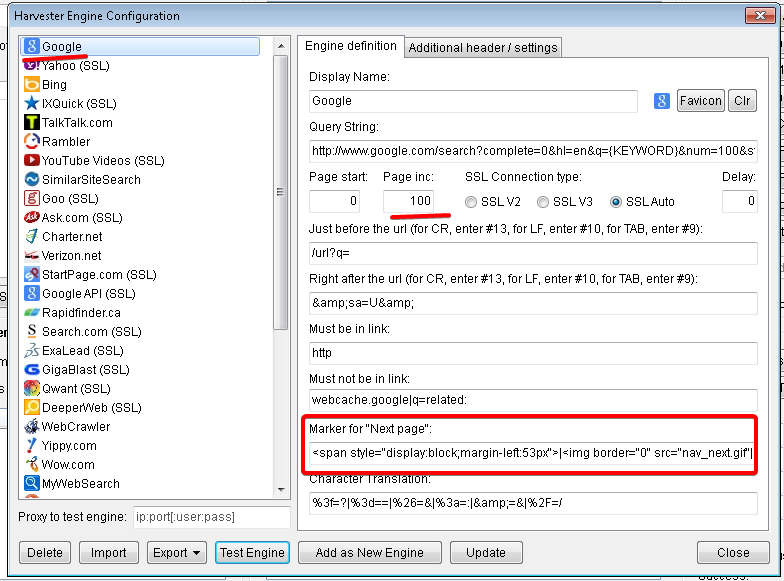Screen dimensions: 784x581
Task: Click Add as New Engine
Action: click(370, 553)
